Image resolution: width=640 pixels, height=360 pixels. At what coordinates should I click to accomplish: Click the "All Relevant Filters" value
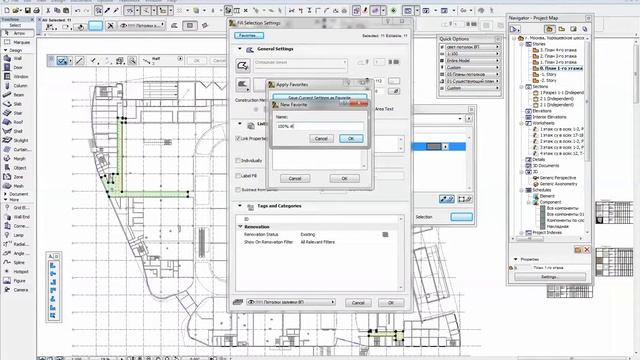pos(318,242)
